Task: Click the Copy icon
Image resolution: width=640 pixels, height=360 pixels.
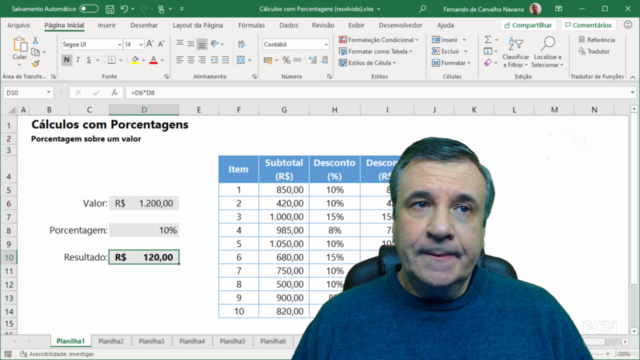Action: point(36,52)
